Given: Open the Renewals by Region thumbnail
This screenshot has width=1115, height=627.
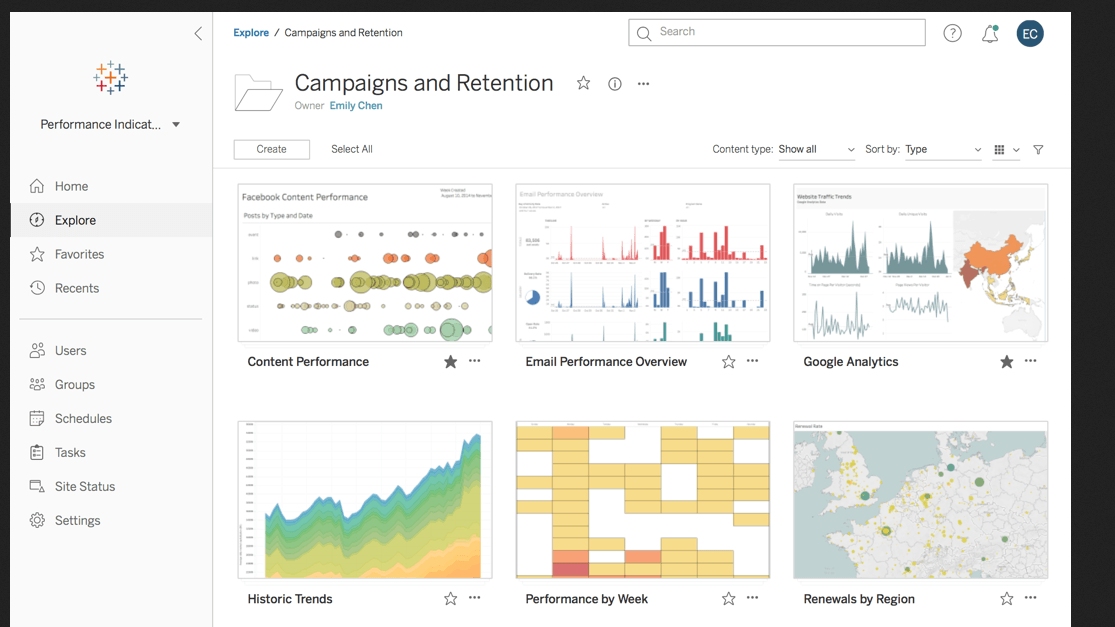Looking at the screenshot, I should tap(920, 500).
